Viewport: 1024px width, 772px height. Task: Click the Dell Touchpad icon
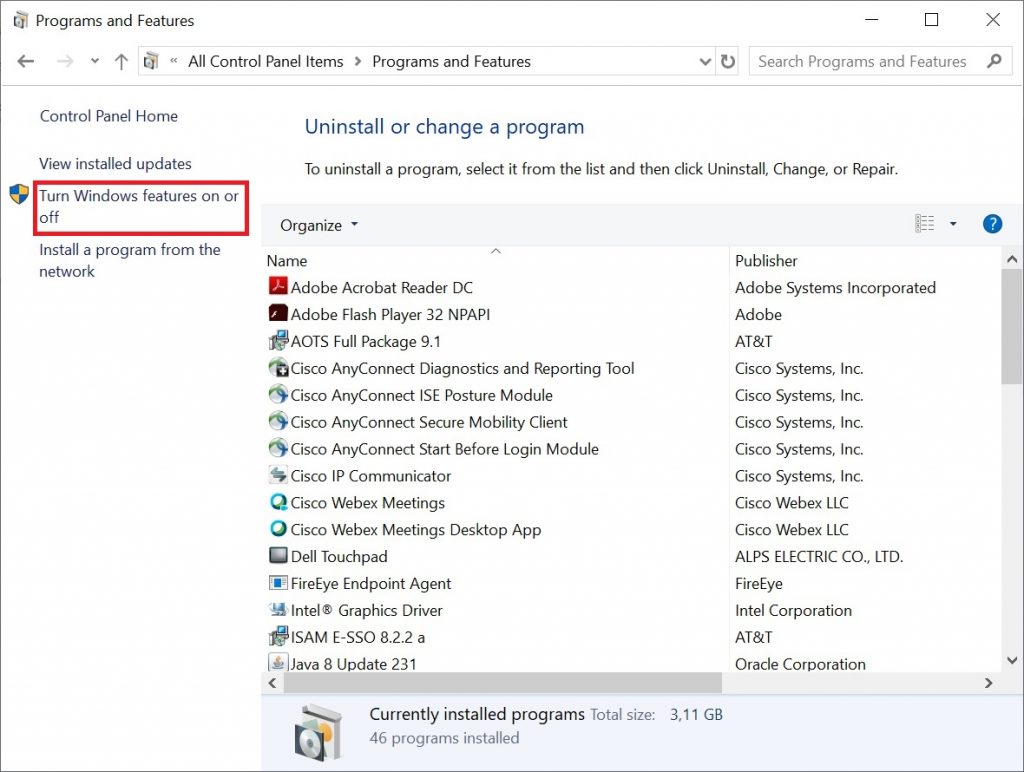coord(278,555)
